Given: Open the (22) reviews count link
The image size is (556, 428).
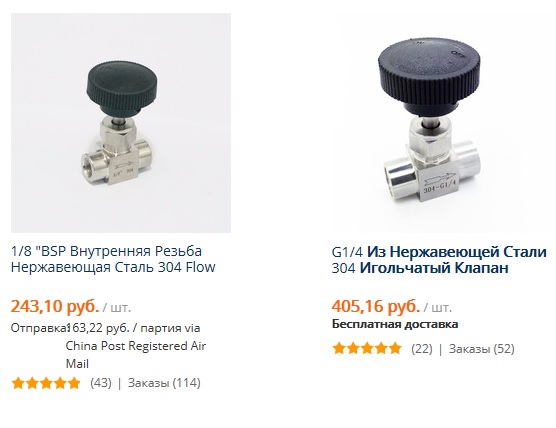Looking at the screenshot, I should pyautogui.click(x=422, y=349).
